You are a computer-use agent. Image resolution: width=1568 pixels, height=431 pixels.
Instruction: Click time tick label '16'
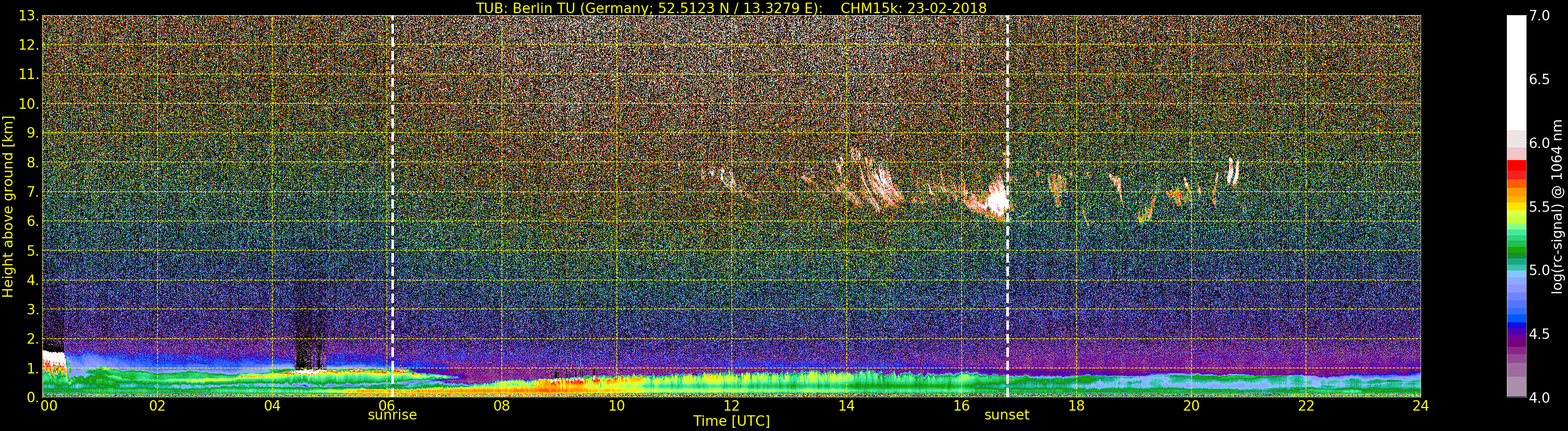[x=961, y=406]
